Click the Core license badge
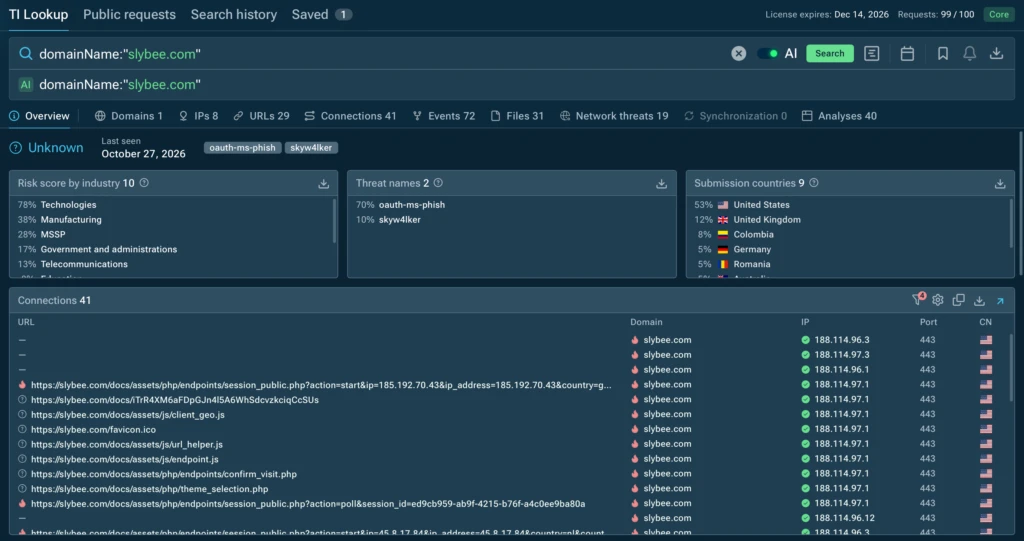 (999, 14)
